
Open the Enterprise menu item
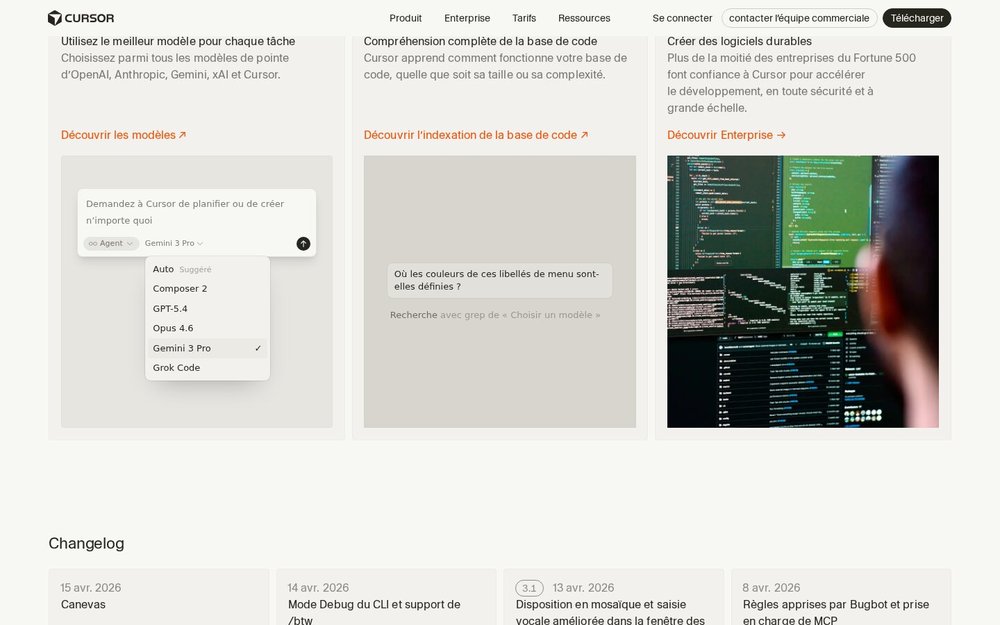[x=467, y=18]
